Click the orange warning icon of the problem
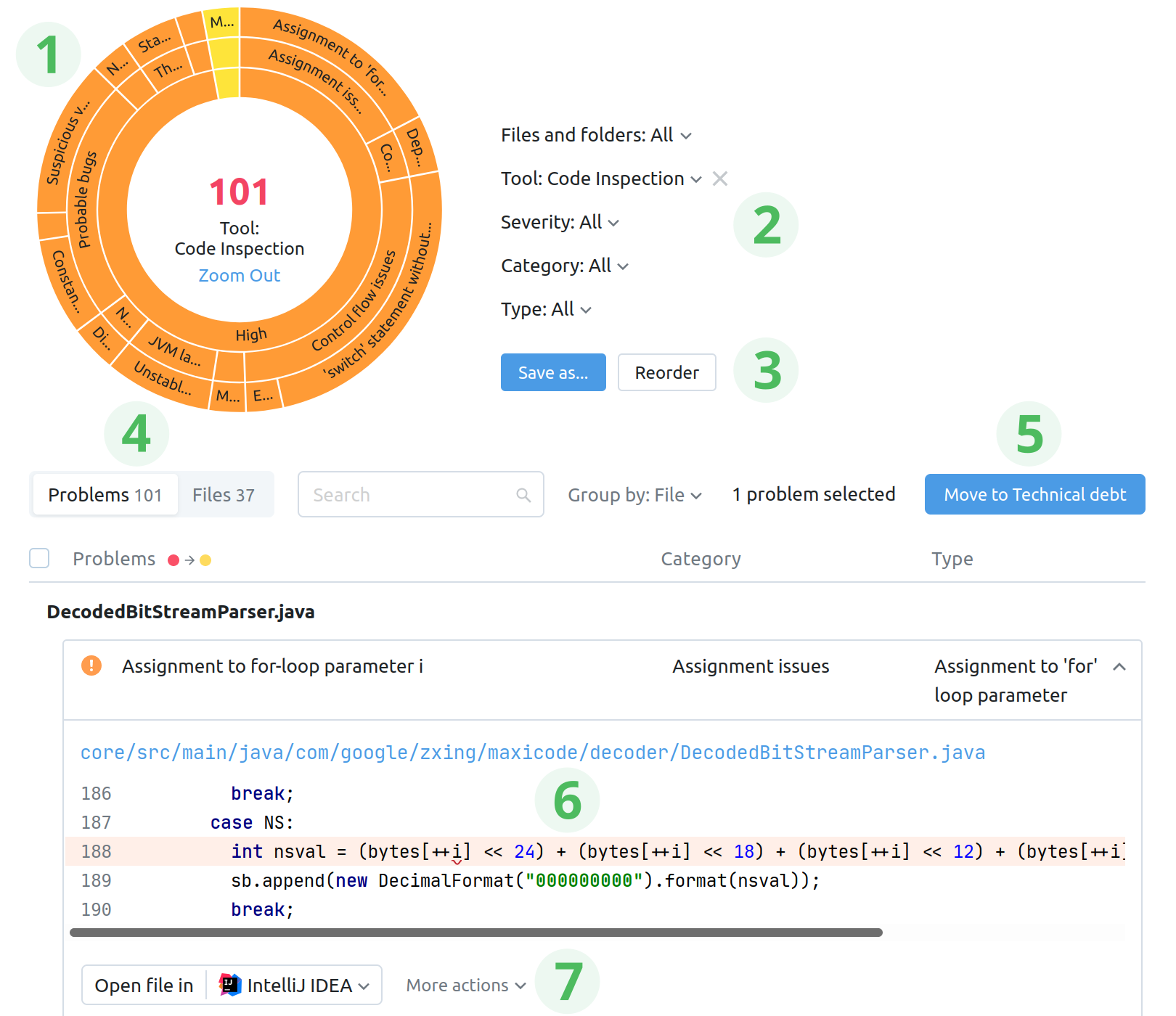Image resolution: width=1176 pixels, height=1016 pixels. (x=91, y=665)
